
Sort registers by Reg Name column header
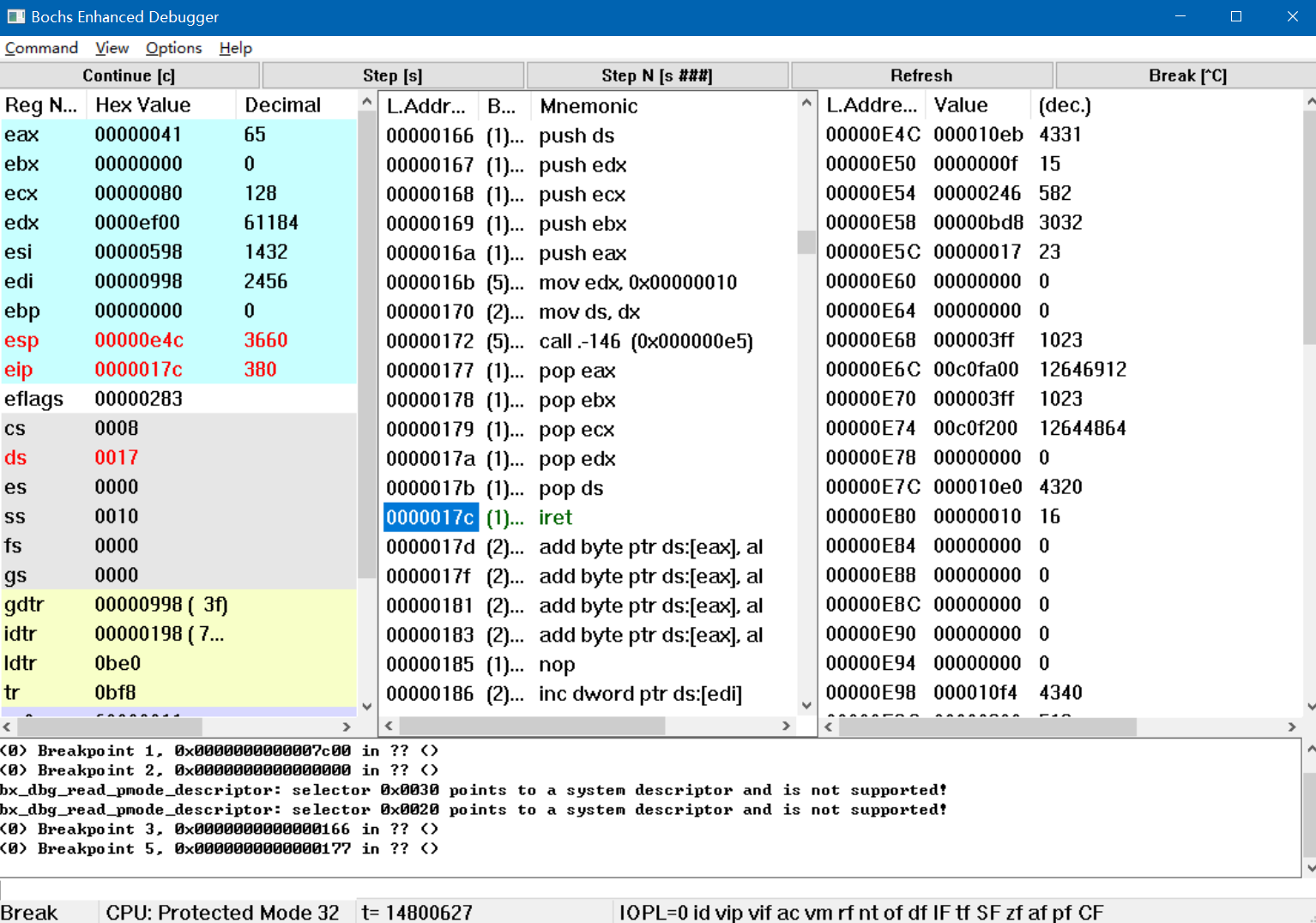[x=45, y=106]
